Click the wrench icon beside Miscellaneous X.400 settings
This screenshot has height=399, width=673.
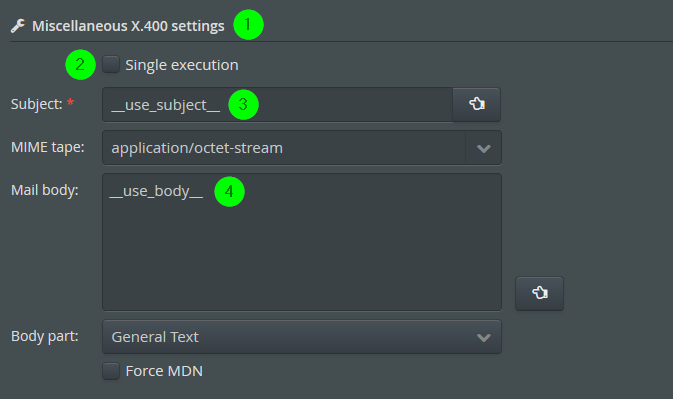[x=18, y=26]
